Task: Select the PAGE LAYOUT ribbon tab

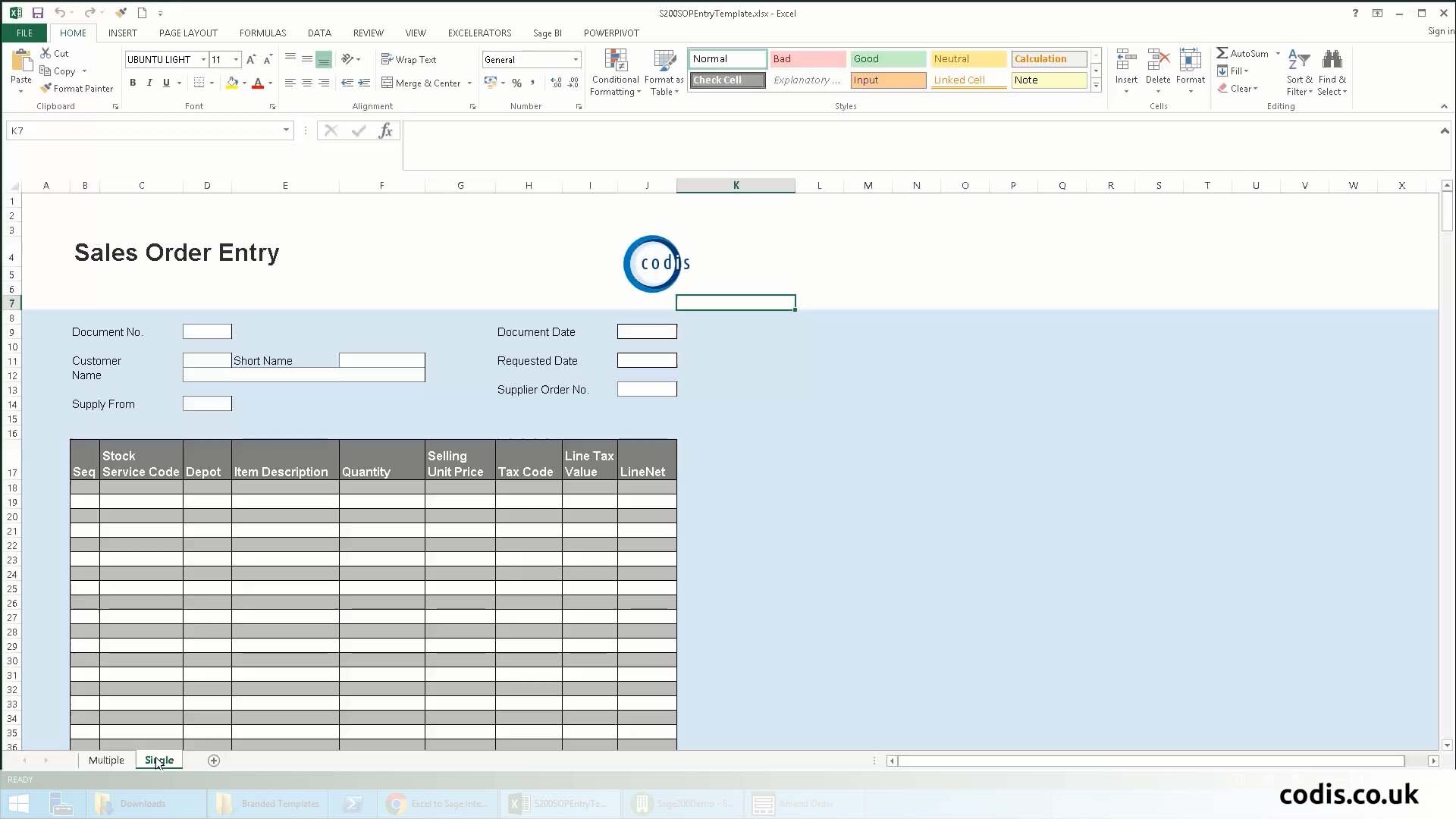Action: point(187,33)
